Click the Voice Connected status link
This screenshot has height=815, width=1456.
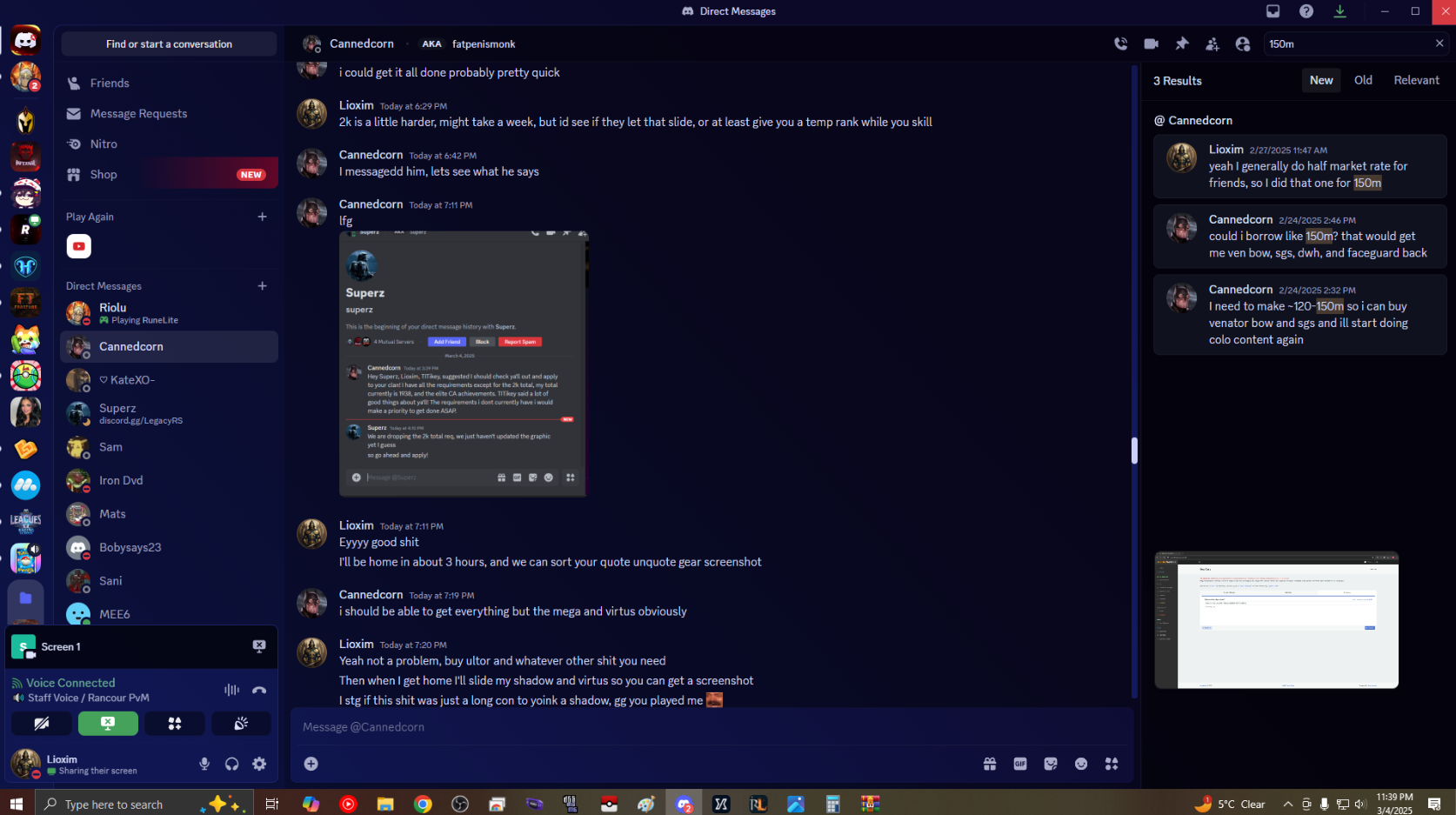tap(70, 683)
